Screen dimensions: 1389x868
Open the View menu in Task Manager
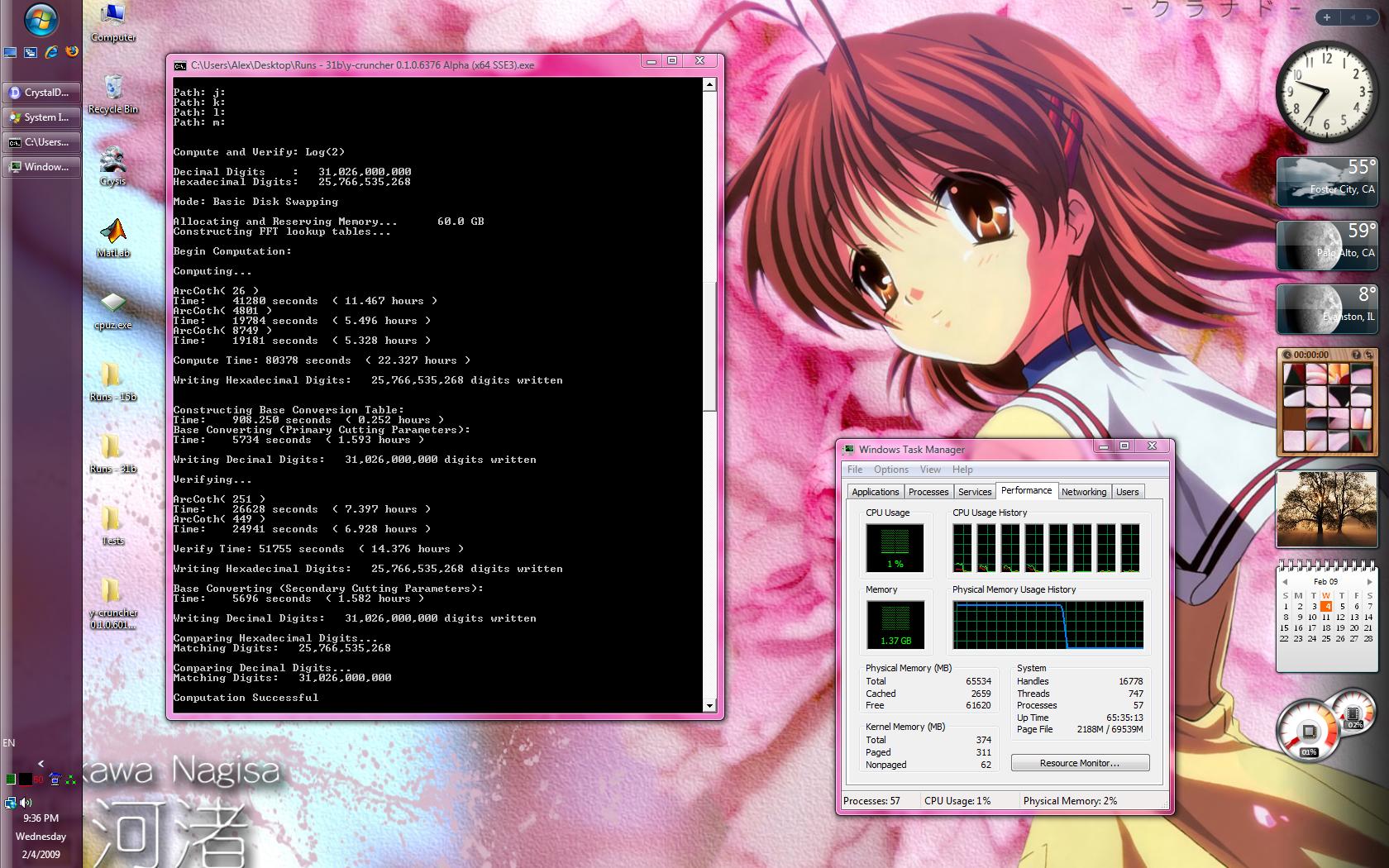[x=930, y=470]
